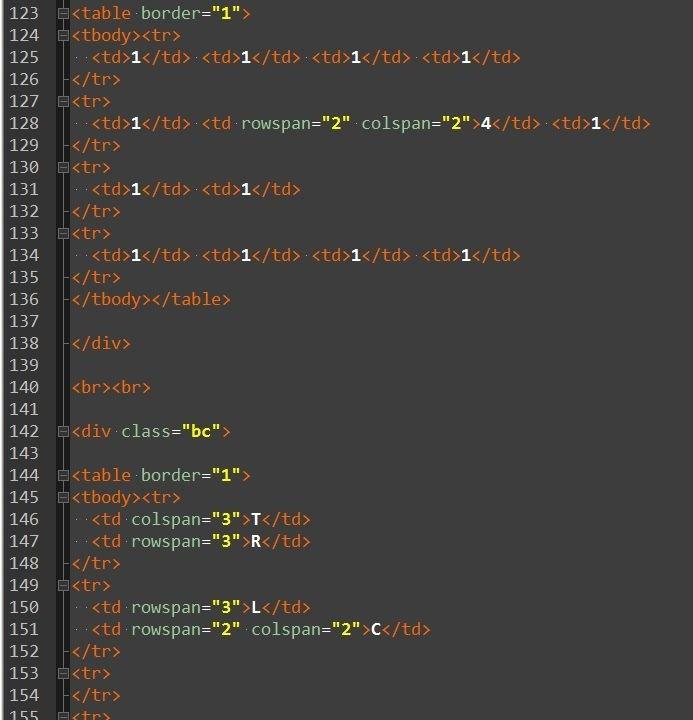693x720 pixels.
Task: Click the rowspan attribute on line 128
Action: click(x=295, y=124)
